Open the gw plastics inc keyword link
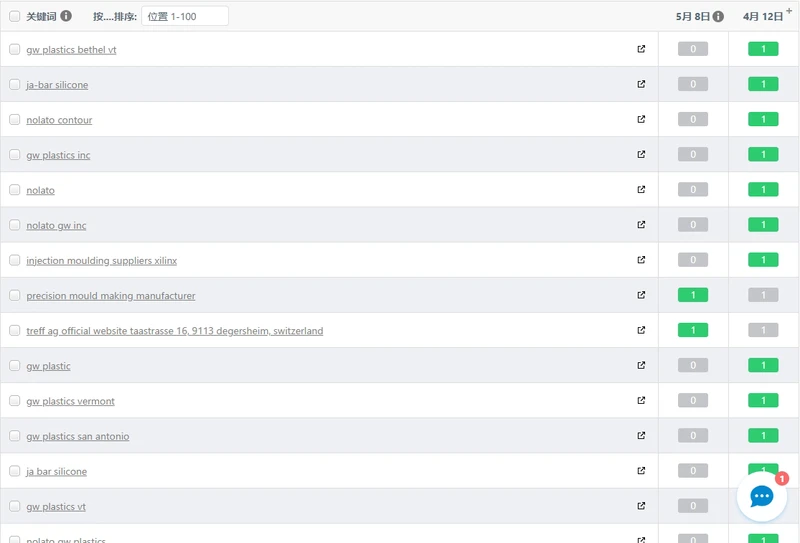This screenshot has width=800, height=543. [x=58, y=156]
